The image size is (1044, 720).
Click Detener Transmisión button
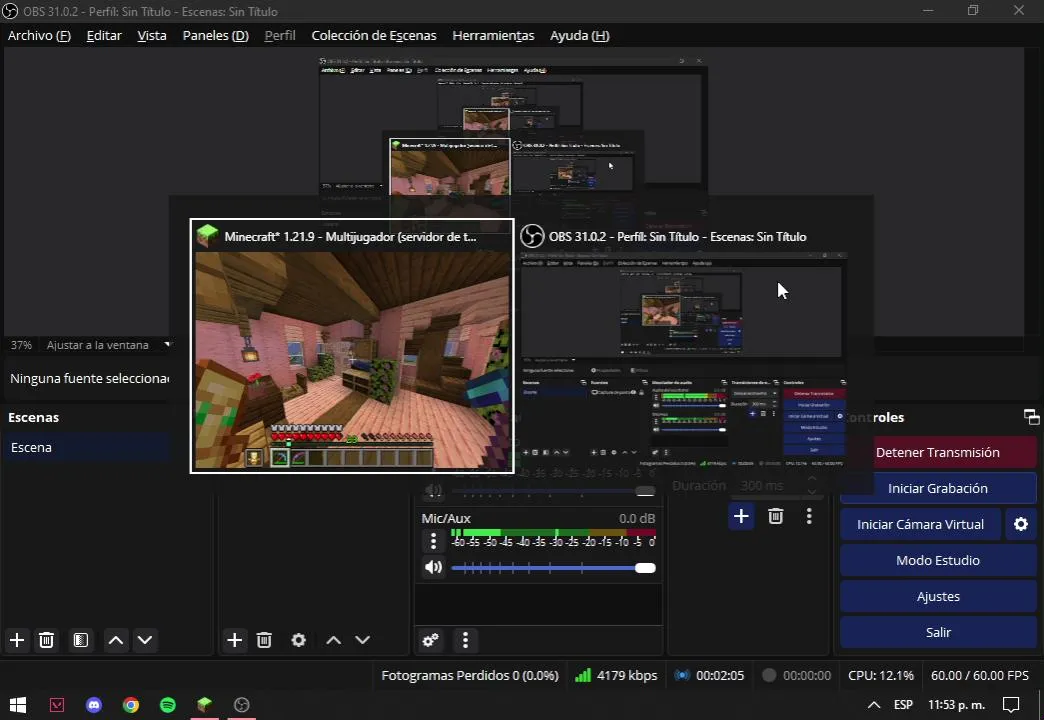tap(938, 452)
